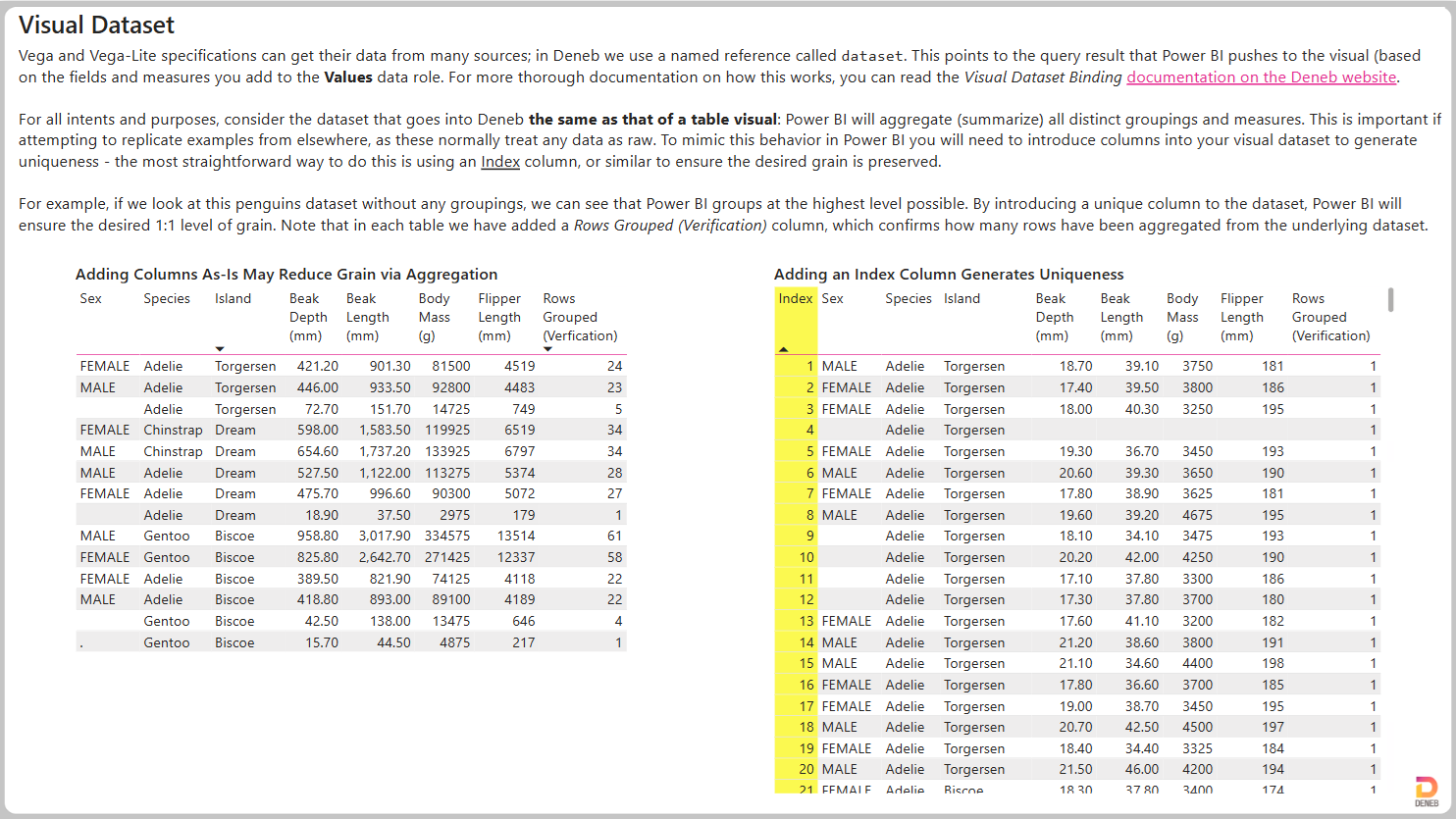Click Rows Grouped (Verification) header in the Index table

click(1330, 317)
